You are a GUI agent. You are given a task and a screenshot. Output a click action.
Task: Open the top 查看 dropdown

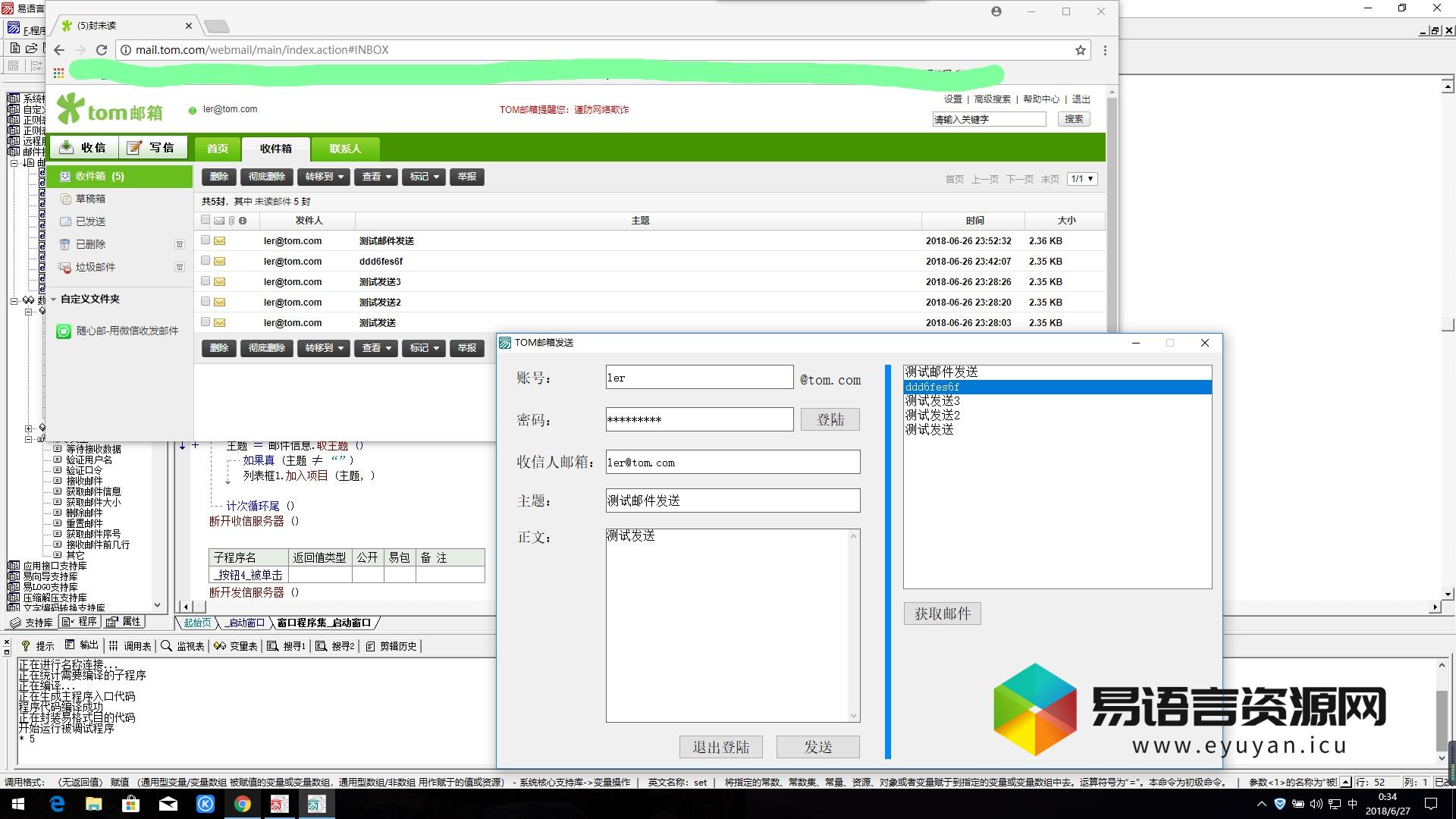[x=376, y=177]
